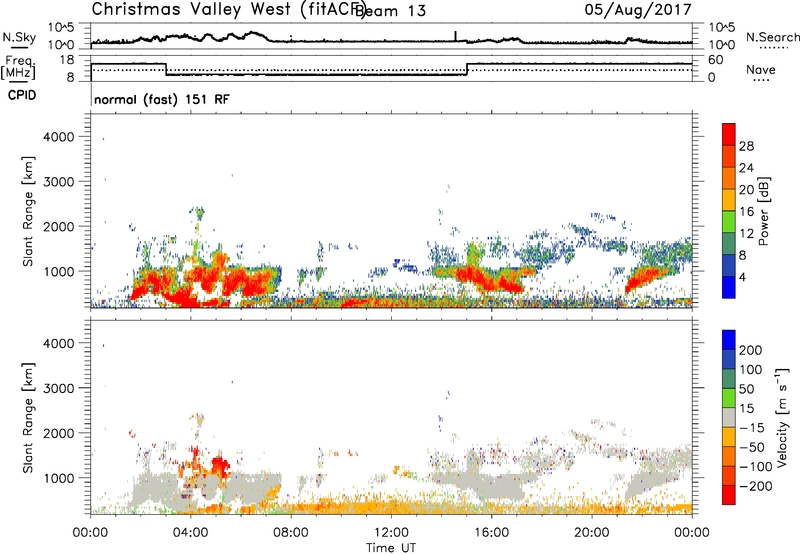
Task: Click the strong red power echo near 22:00
Action: pos(644,277)
